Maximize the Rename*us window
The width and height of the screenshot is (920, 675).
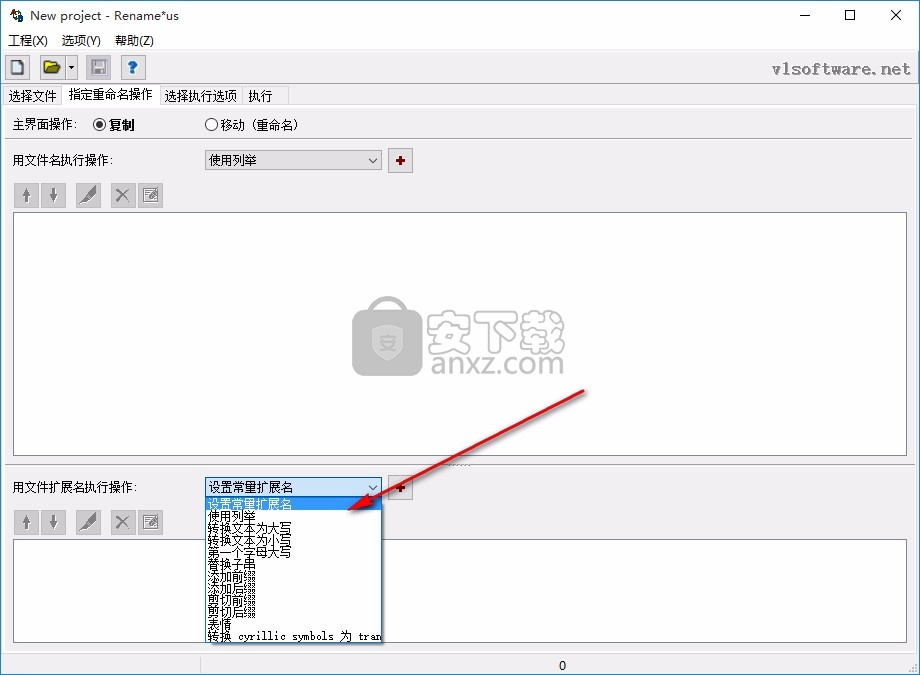pos(850,15)
